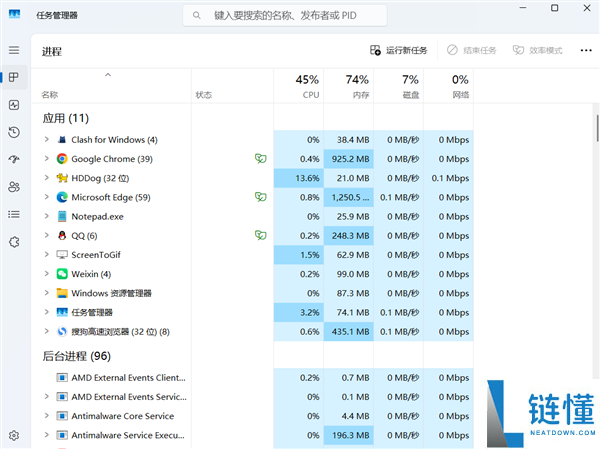
Task: Click the 13.6% CPU cell for HDDog
Action: point(299,178)
